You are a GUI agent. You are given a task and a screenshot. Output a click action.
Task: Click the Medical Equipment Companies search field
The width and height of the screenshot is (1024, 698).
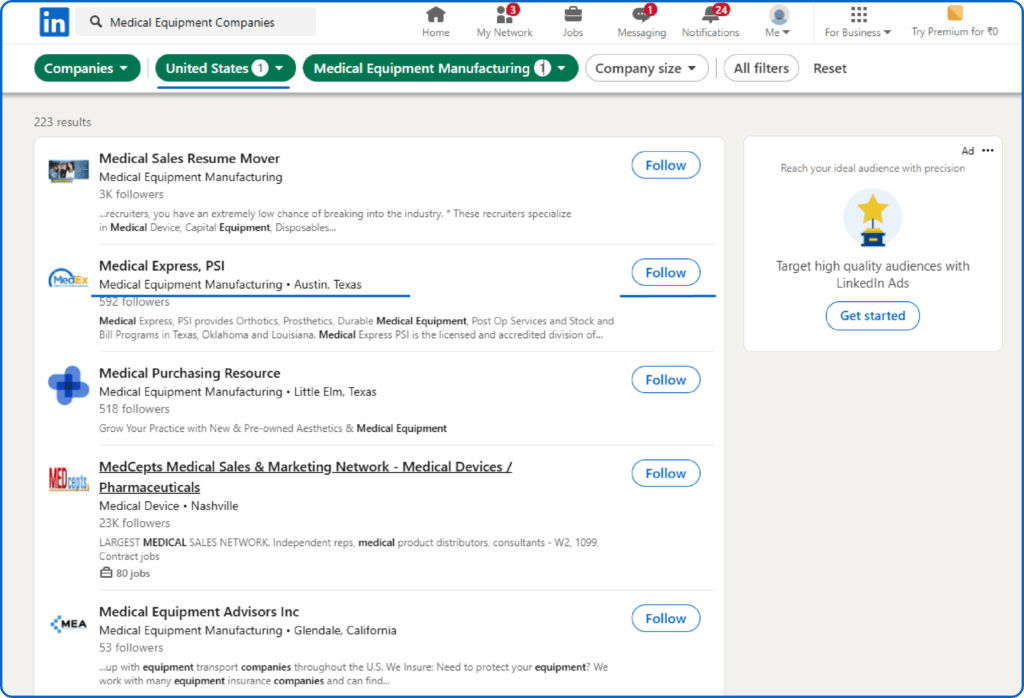click(196, 22)
